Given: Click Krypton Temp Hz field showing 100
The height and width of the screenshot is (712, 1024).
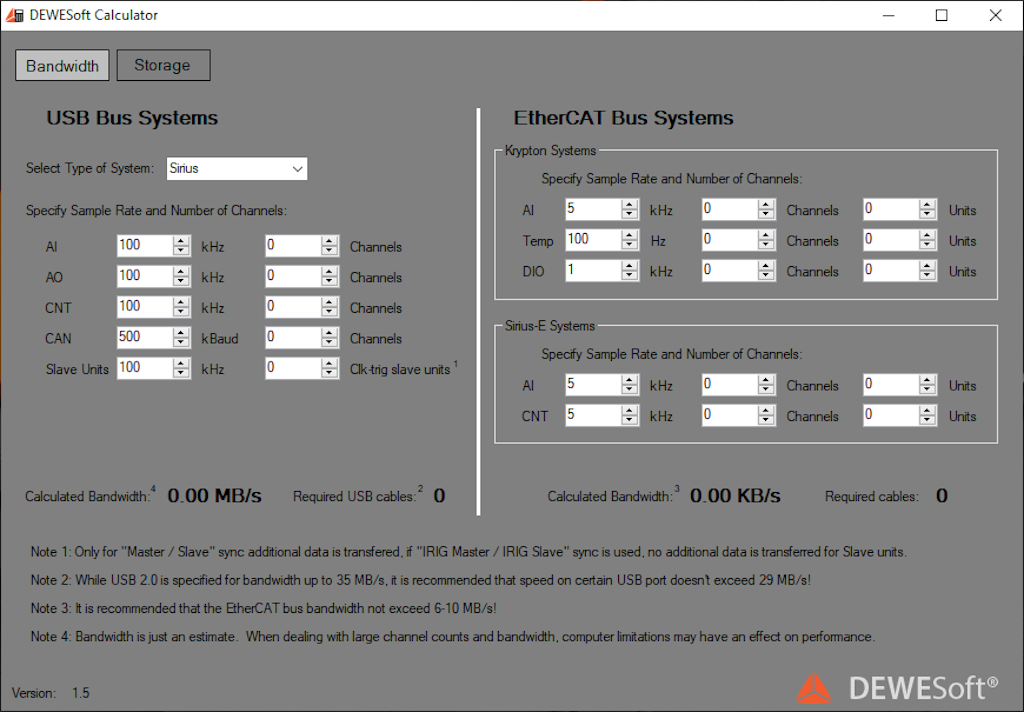Looking at the screenshot, I should point(594,240).
